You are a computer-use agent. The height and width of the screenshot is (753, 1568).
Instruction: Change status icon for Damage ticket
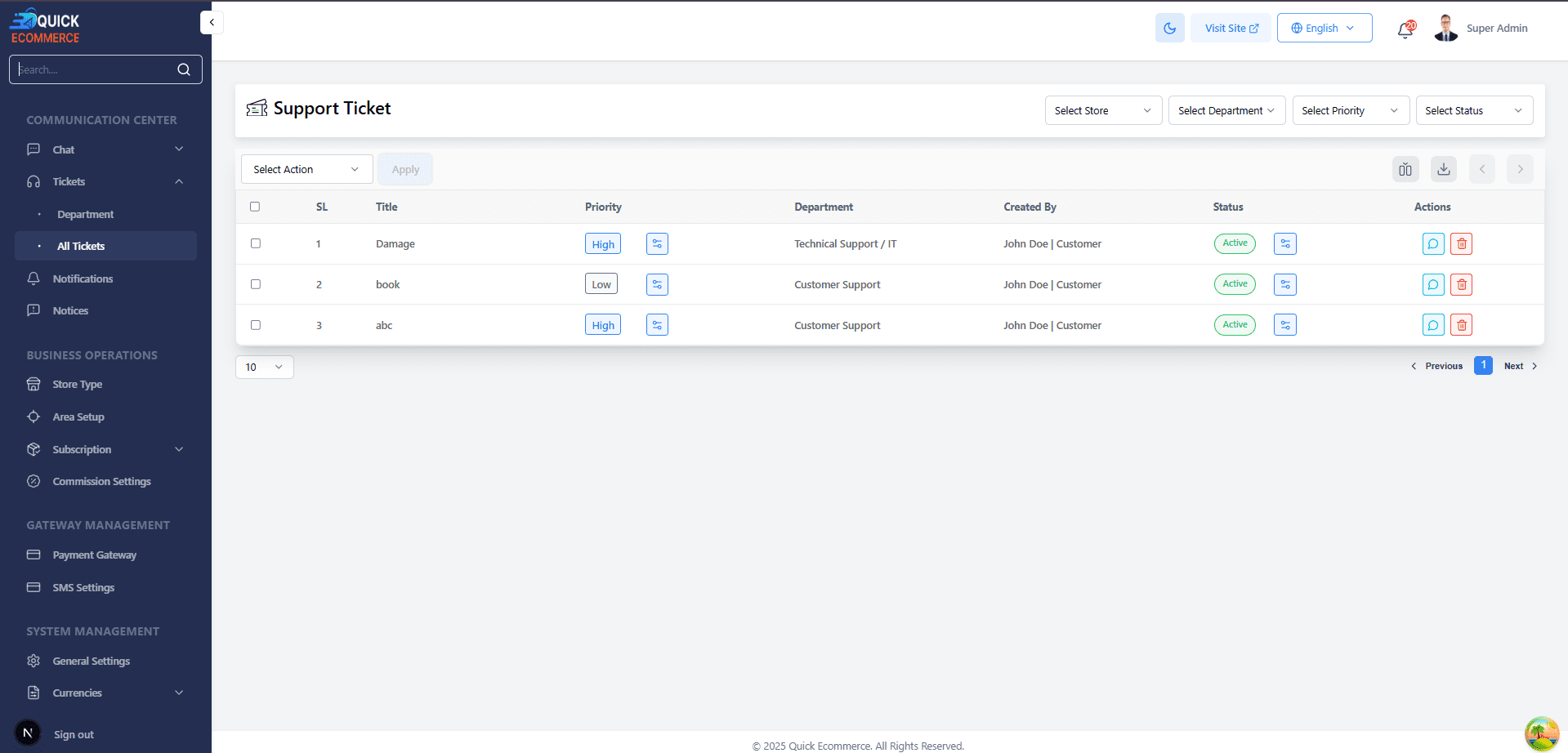(x=1284, y=244)
